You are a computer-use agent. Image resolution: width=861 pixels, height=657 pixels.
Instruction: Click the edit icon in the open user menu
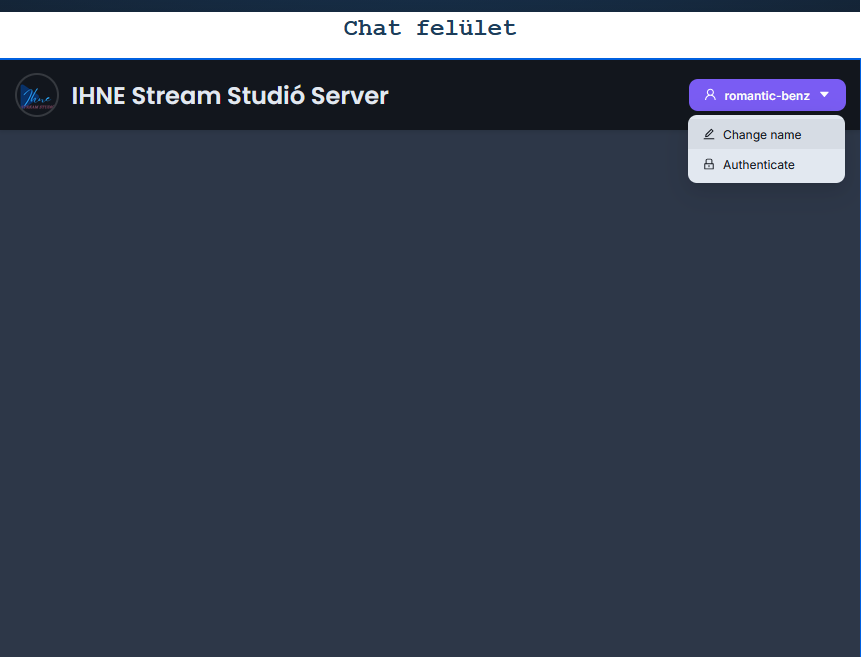click(x=709, y=133)
